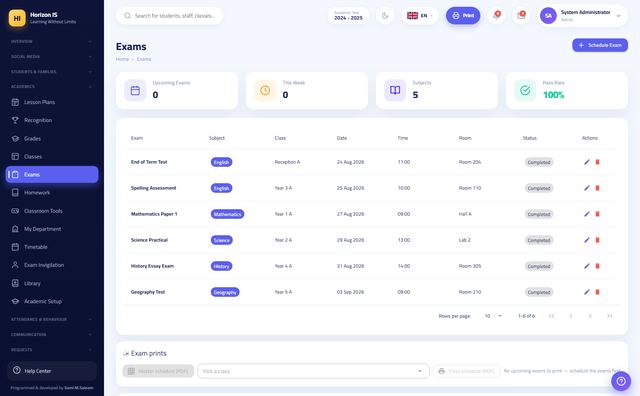
Task: Focus the student and staff search field
Action: click(x=169, y=16)
